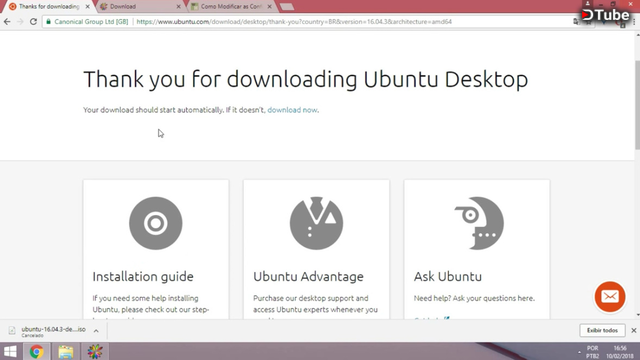This screenshot has width=640, height=360.
Task: Close the downloads bar
Action: pos(633,330)
